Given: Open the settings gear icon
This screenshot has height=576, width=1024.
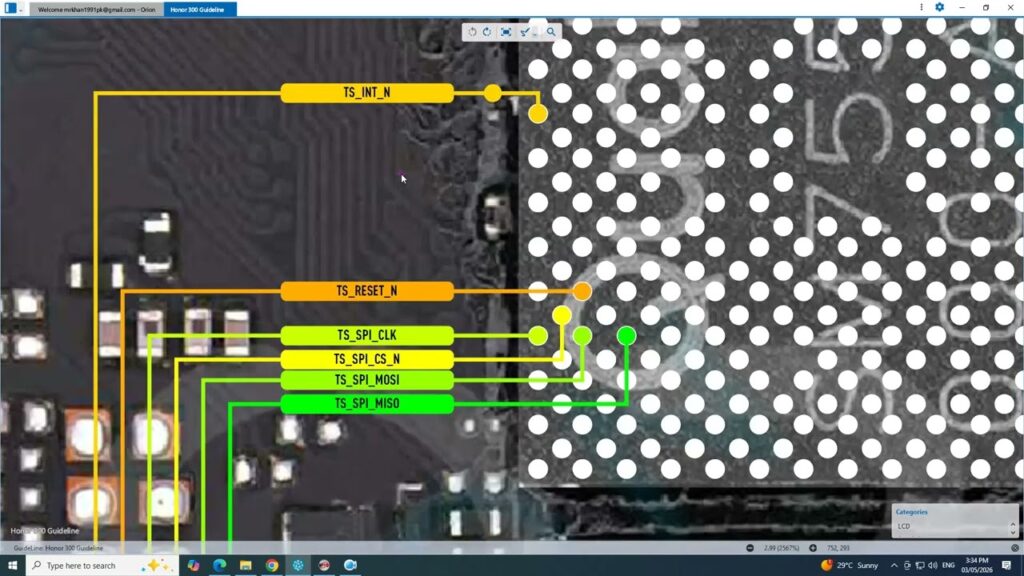Looking at the screenshot, I should 939,7.
